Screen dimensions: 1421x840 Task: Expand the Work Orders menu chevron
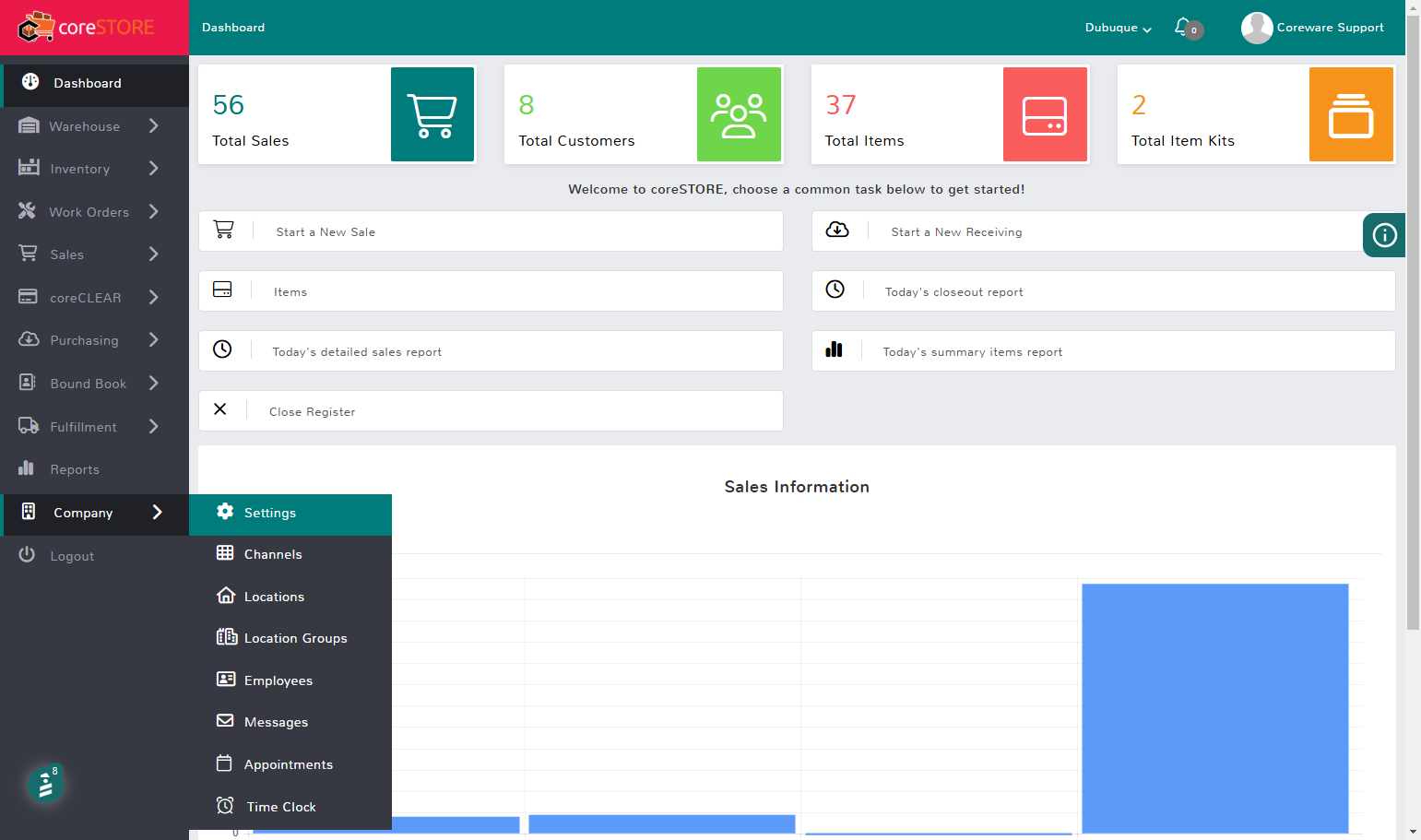point(154,212)
